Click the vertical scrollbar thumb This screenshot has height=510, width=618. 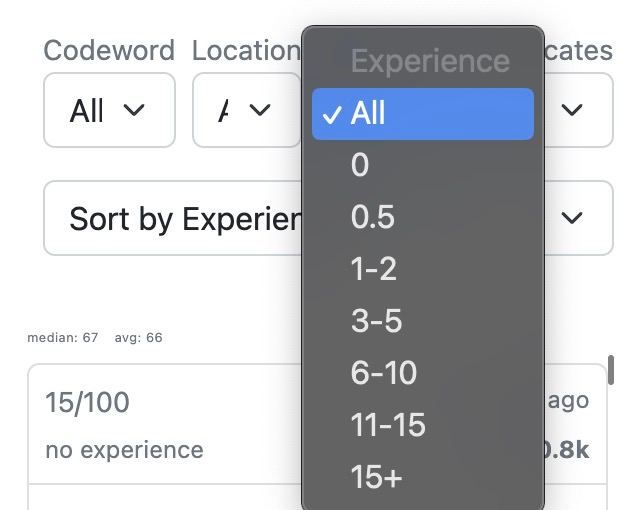coord(611,370)
